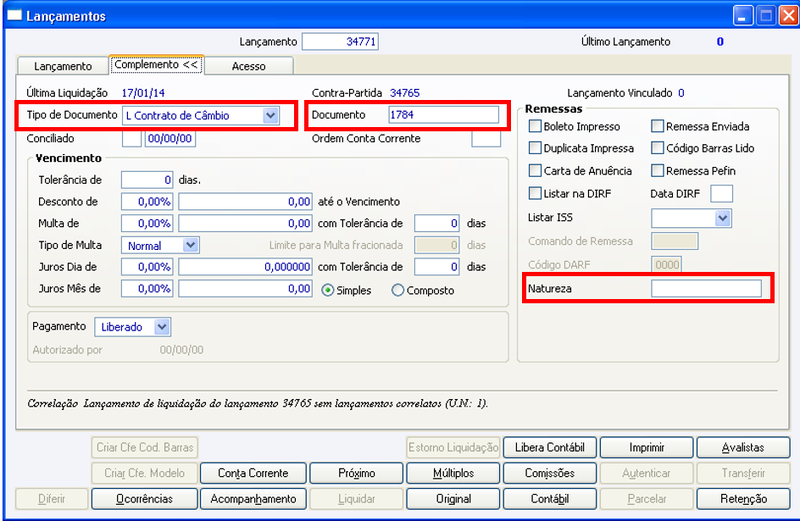The width and height of the screenshot is (800, 521).
Task: Select the Simples interest radio button
Action: 328,290
